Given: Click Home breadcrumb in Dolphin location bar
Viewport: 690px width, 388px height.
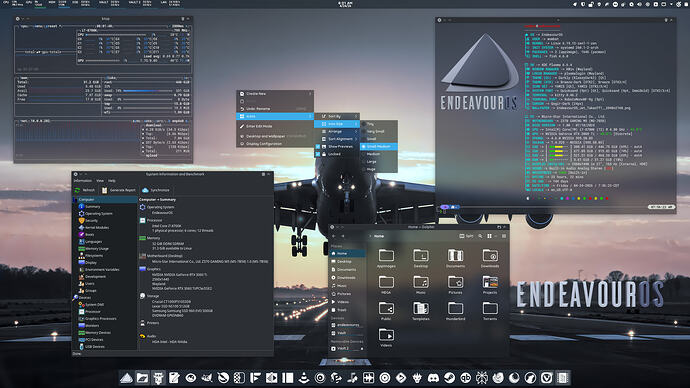Looking at the screenshot, I should [379, 236].
